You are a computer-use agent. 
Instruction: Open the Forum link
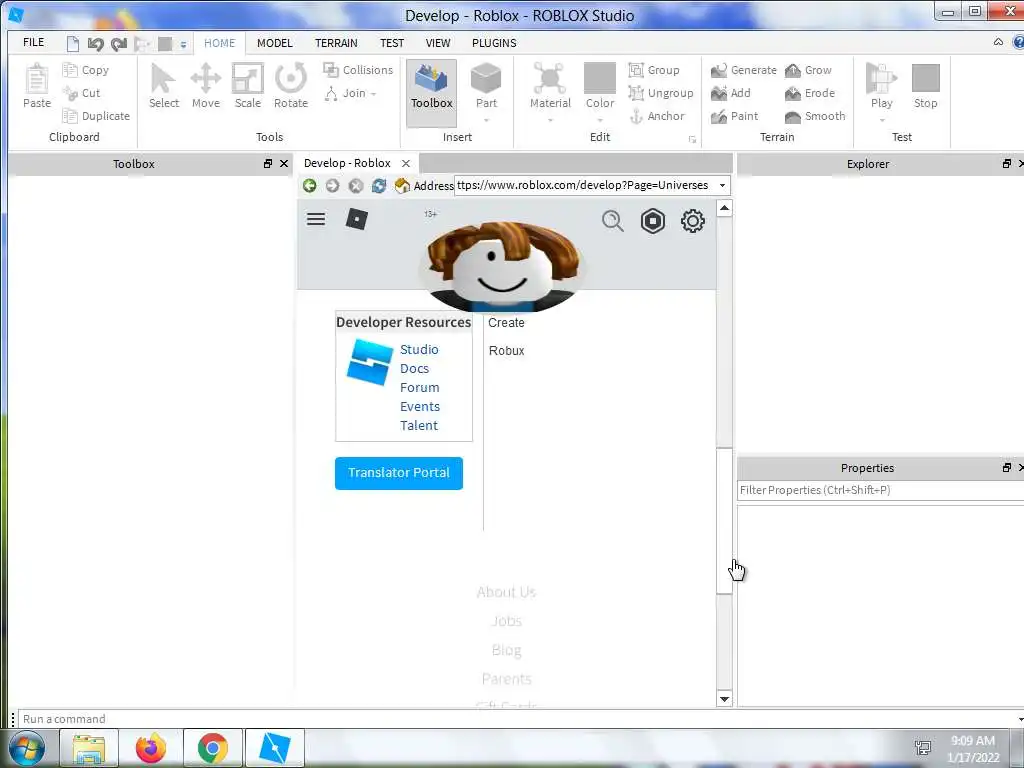(x=419, y=387)
